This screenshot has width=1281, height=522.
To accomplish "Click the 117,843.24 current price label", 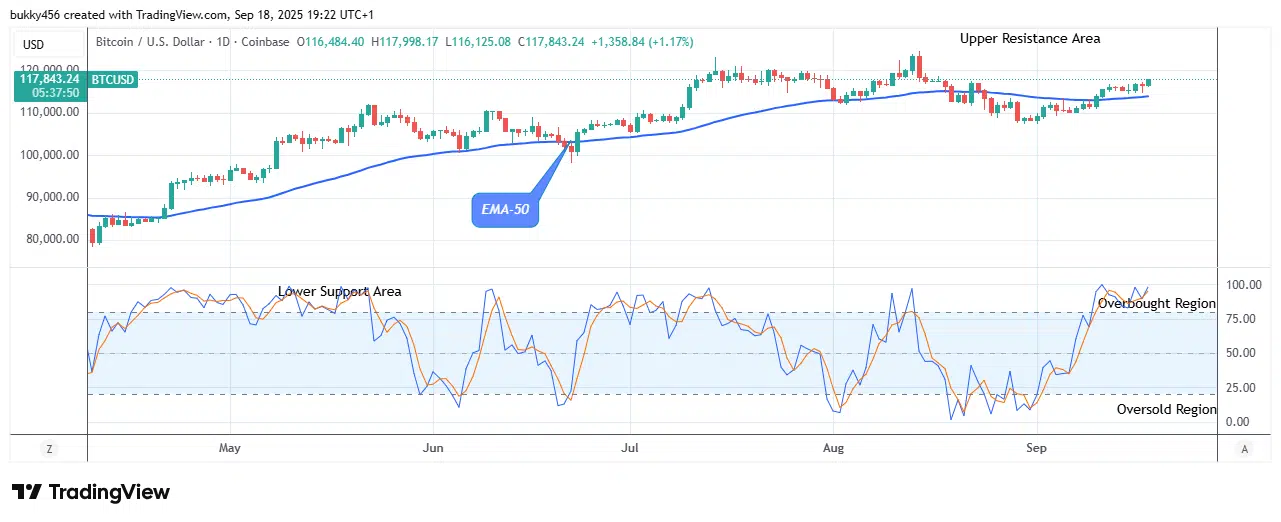I will tap(48, 79).
